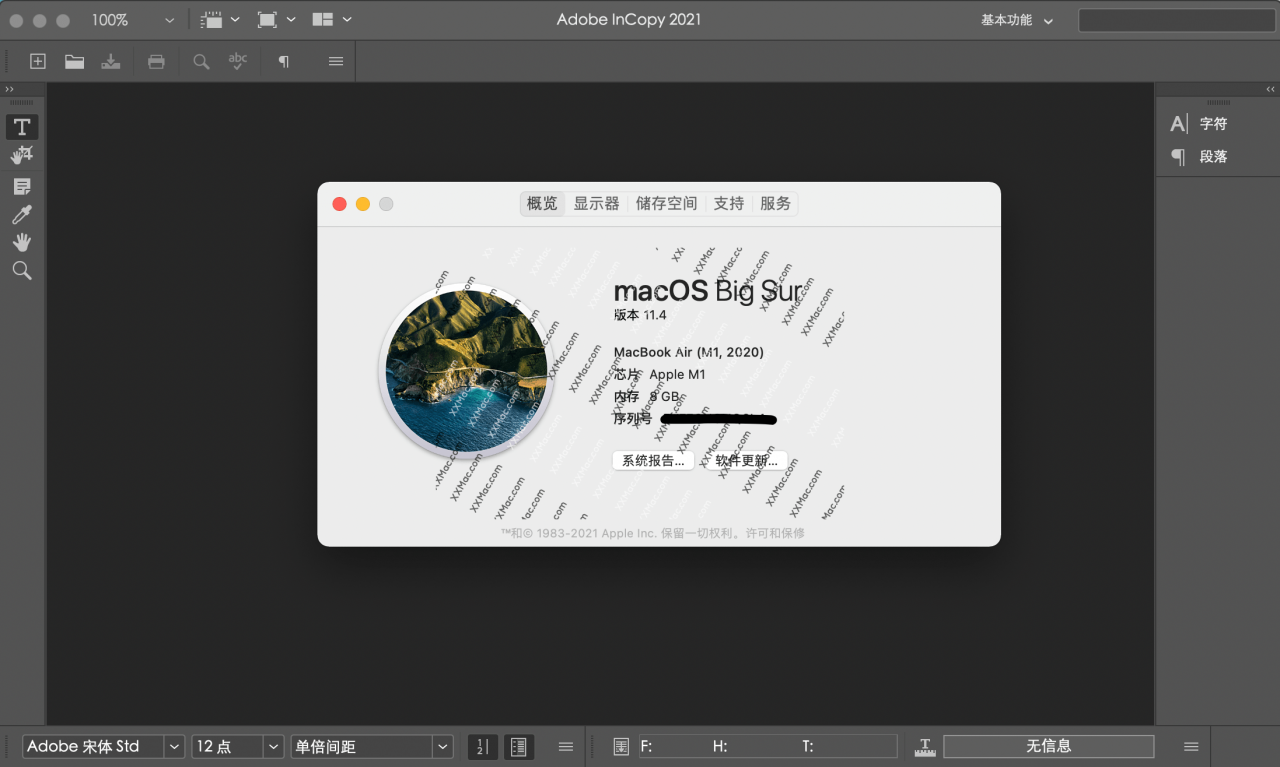This screenshot has width=1280, height=767.
Task: Click the 内存 8 GB line
Action: (x=647, y=396)
